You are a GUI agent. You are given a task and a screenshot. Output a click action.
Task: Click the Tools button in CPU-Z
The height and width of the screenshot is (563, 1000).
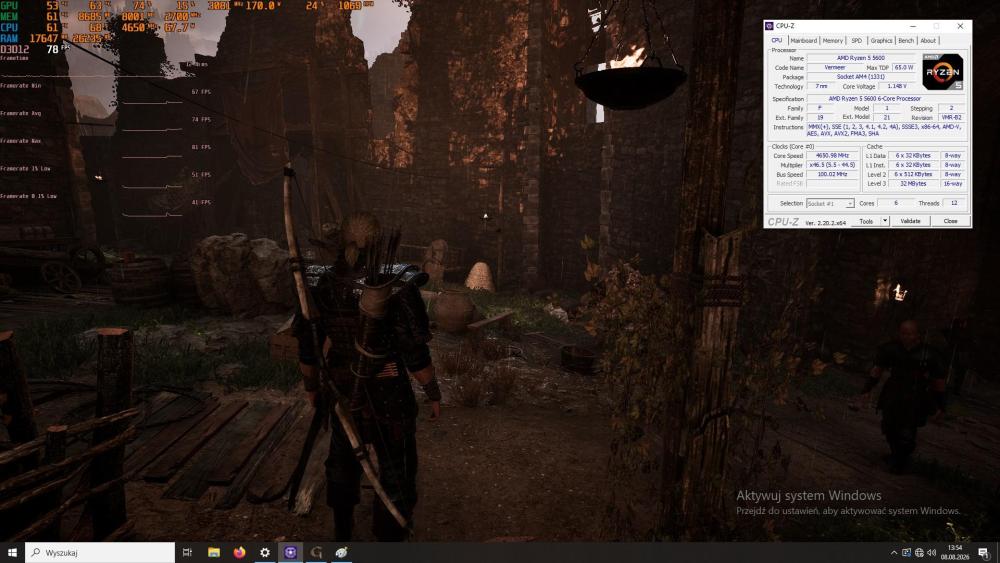coord(866,221)
